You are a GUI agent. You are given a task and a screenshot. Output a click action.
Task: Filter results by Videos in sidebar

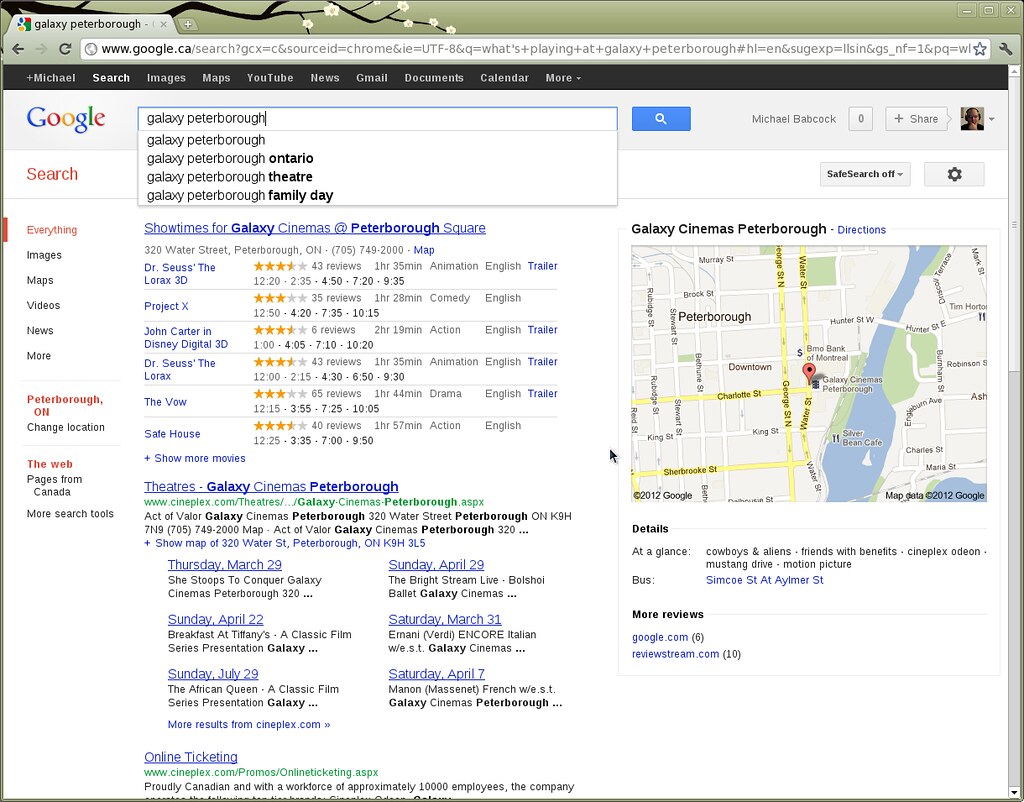(43, 306)
